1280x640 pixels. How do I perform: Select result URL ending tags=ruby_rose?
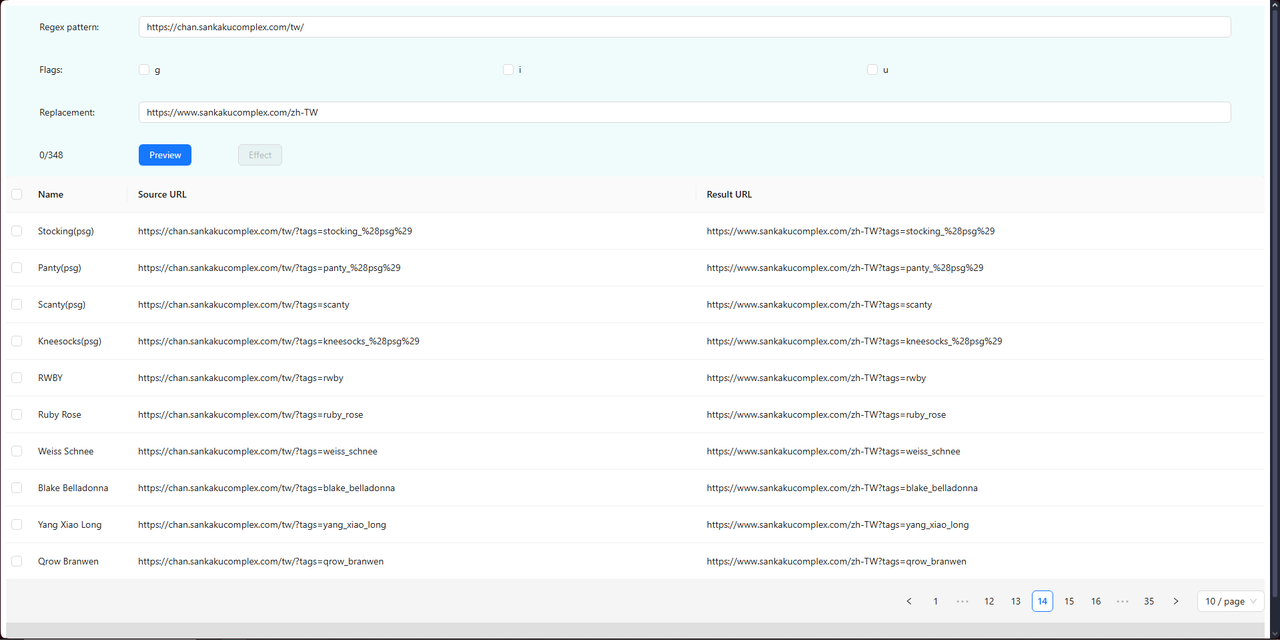click(x=826, y=414)
